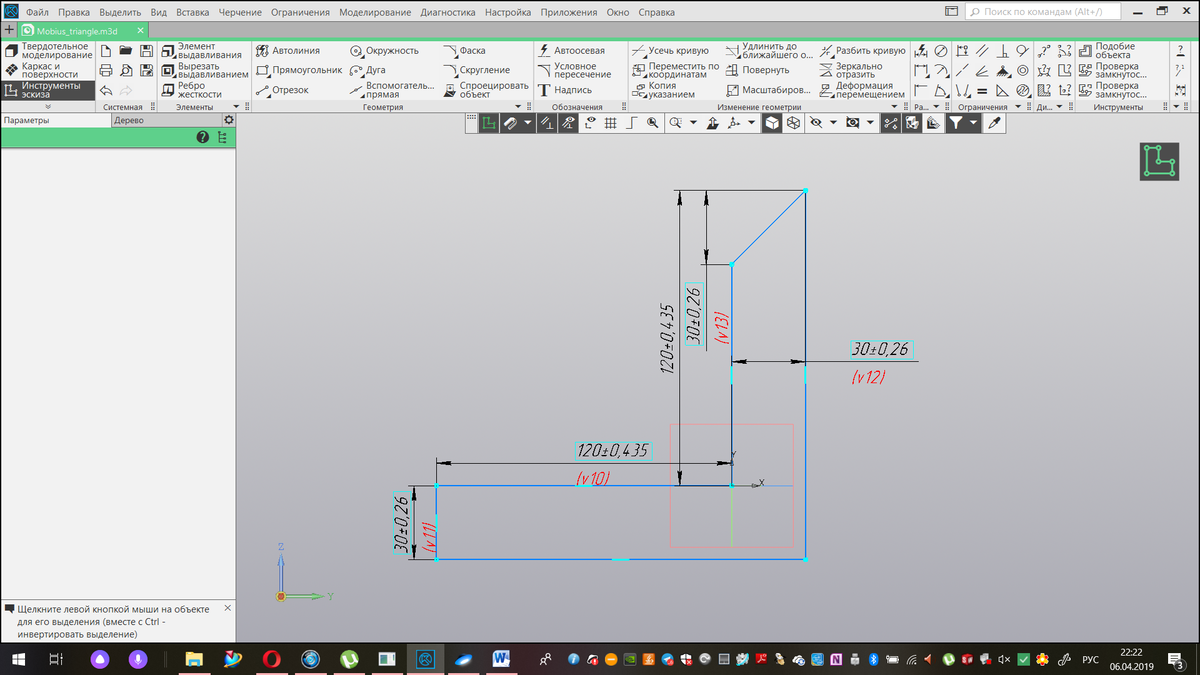Choose the Вырезать выдавливанием cut tool
Image resolution: width=1200 pixels, height=675 pixels.
pos(205,70)
